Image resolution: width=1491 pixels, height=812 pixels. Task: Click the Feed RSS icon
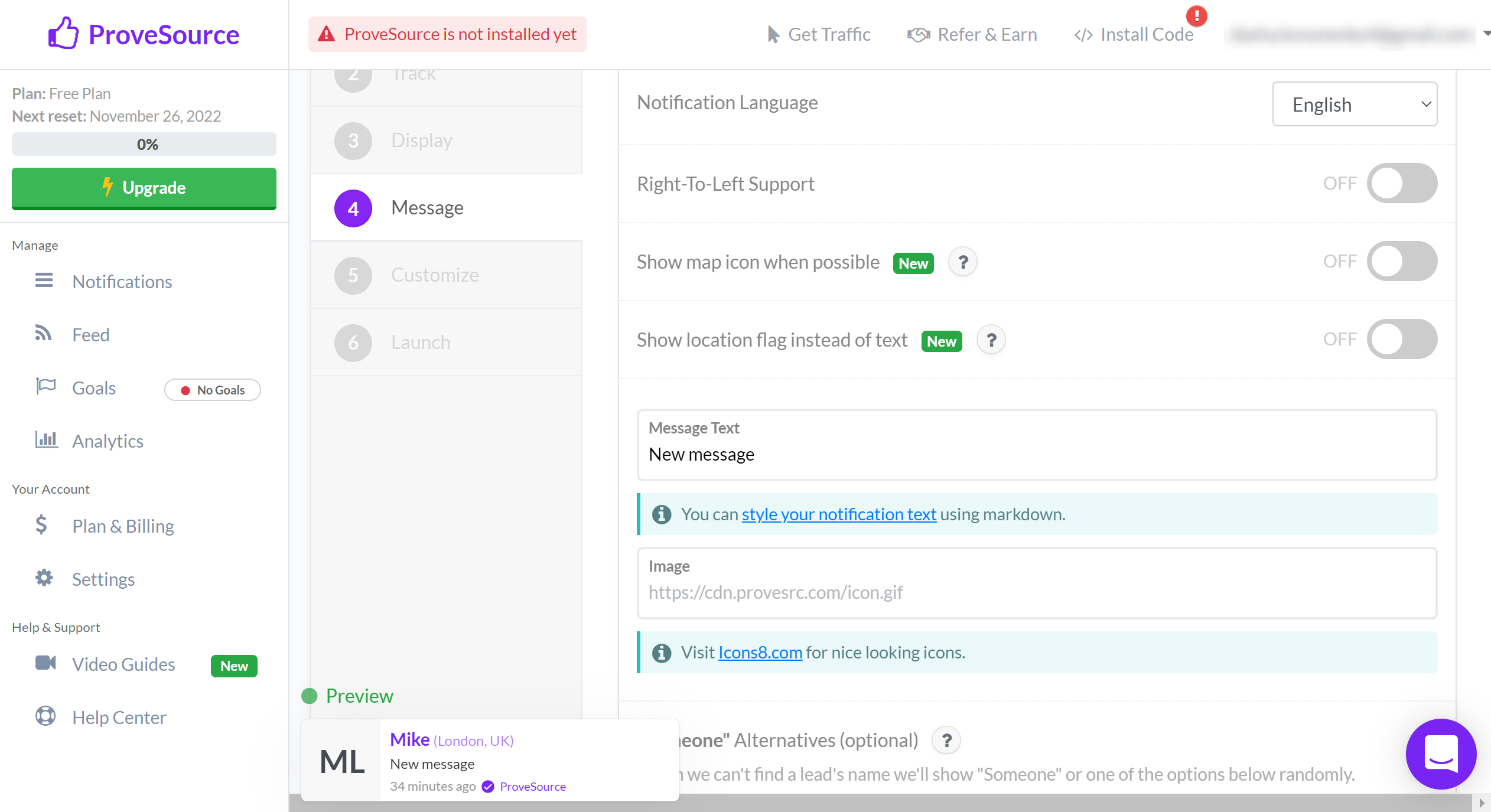point(43,333)
